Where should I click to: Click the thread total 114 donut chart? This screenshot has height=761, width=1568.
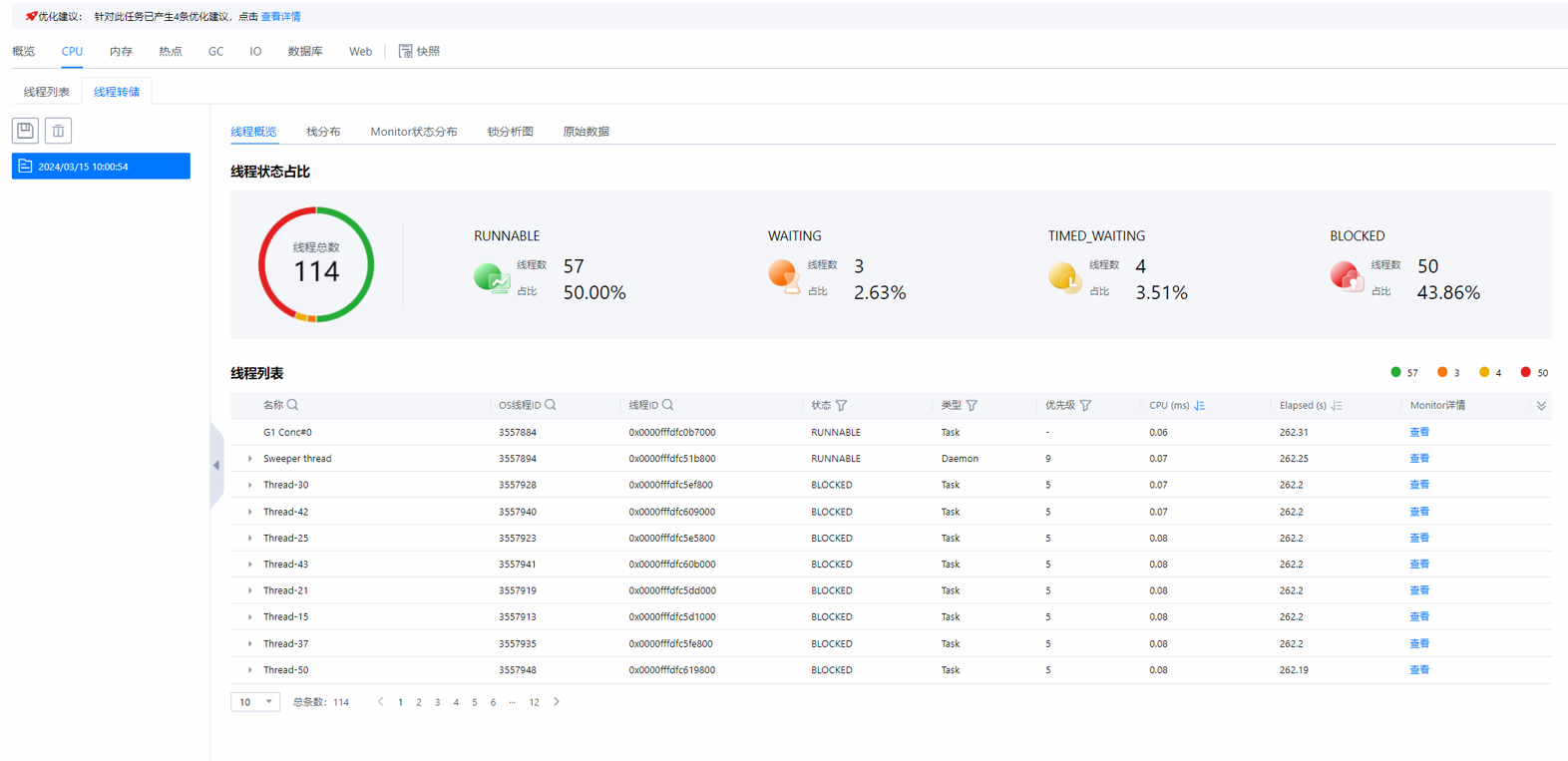(316, 264)
